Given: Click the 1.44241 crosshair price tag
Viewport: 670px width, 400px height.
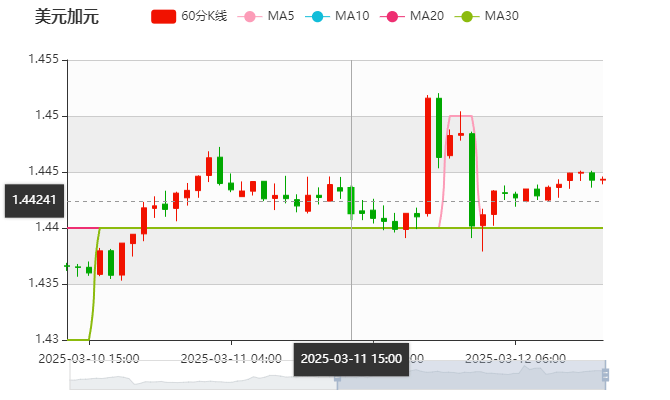Looking at the screenshot, I should [x=34, y=200].
